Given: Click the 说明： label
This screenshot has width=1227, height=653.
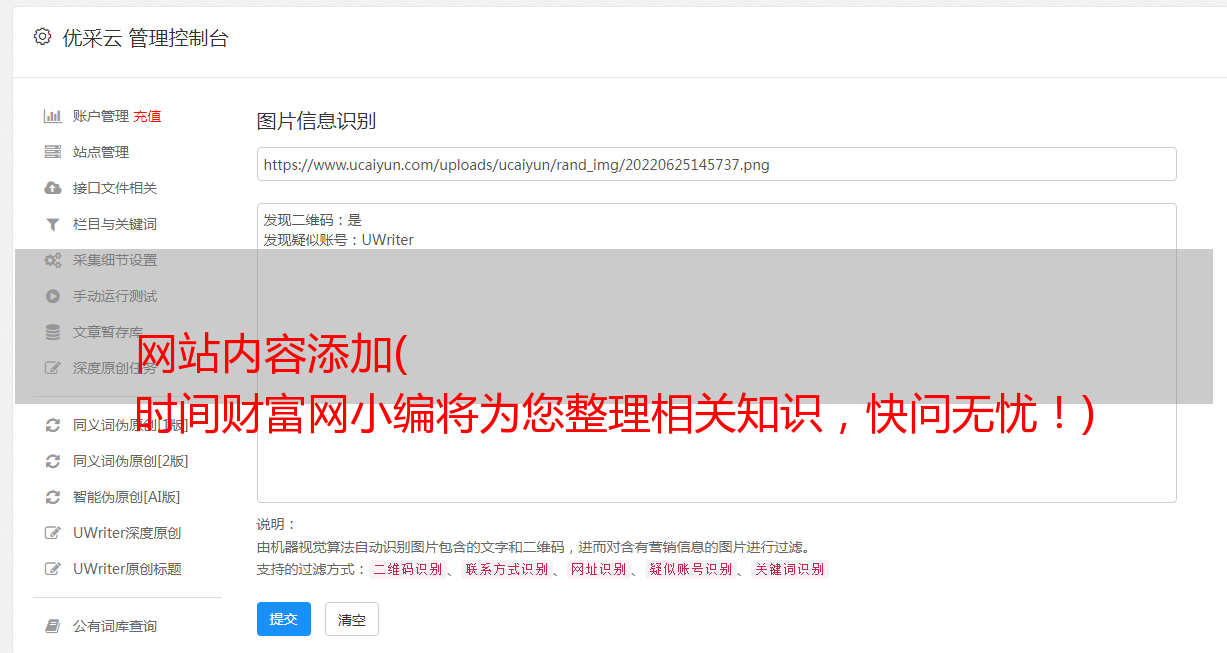Looking at the screenshot, I should (x=276, y=524).
